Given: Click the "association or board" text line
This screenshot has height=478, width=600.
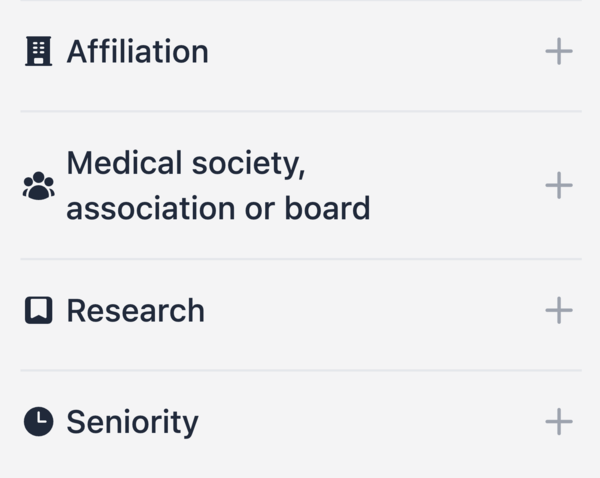Looking at the screenshot, I should (218, 208).
